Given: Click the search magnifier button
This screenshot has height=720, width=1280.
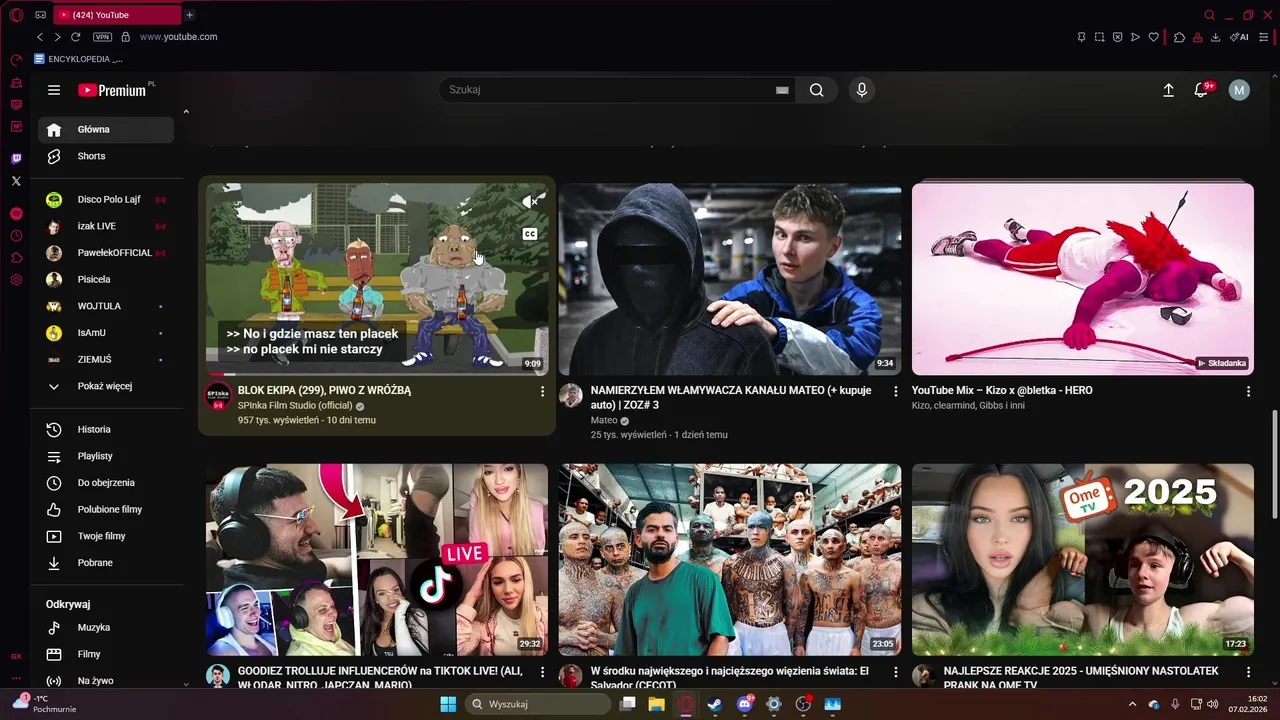Looking at the screenshot, I should (817, 90).
